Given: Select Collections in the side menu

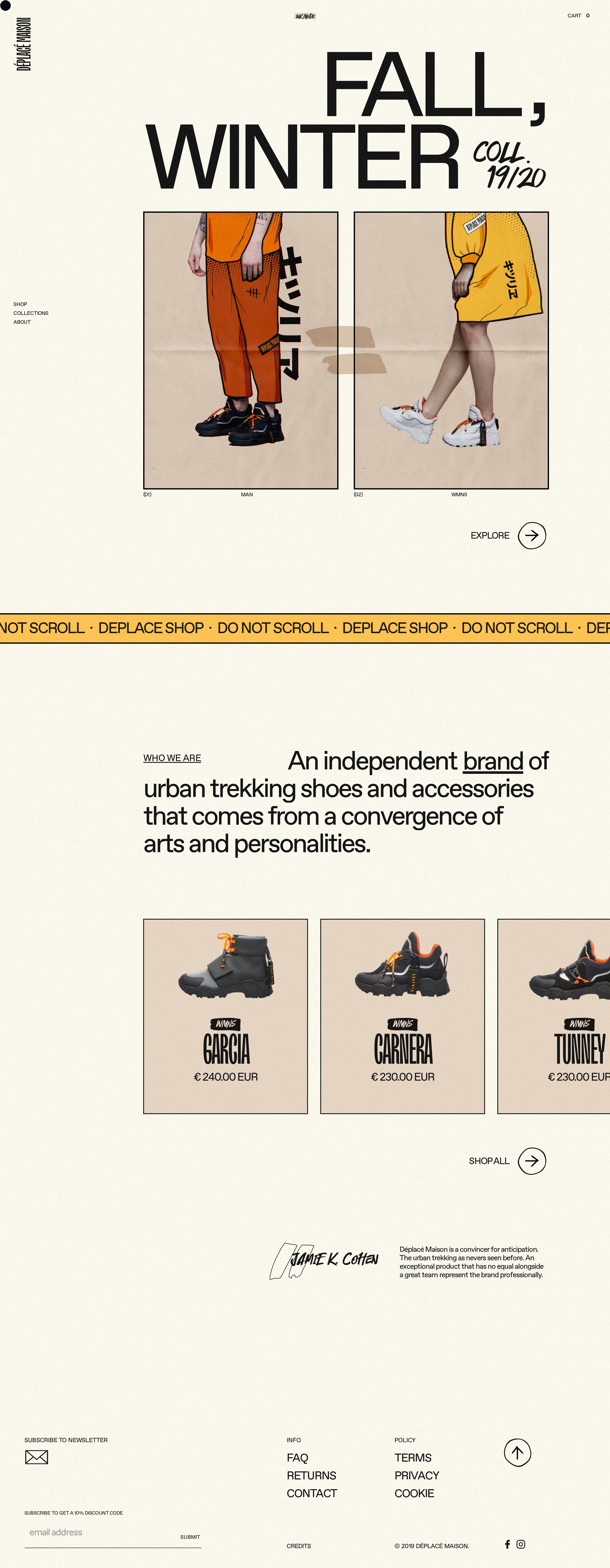Looking at the screenshot, I should (30, 313).
